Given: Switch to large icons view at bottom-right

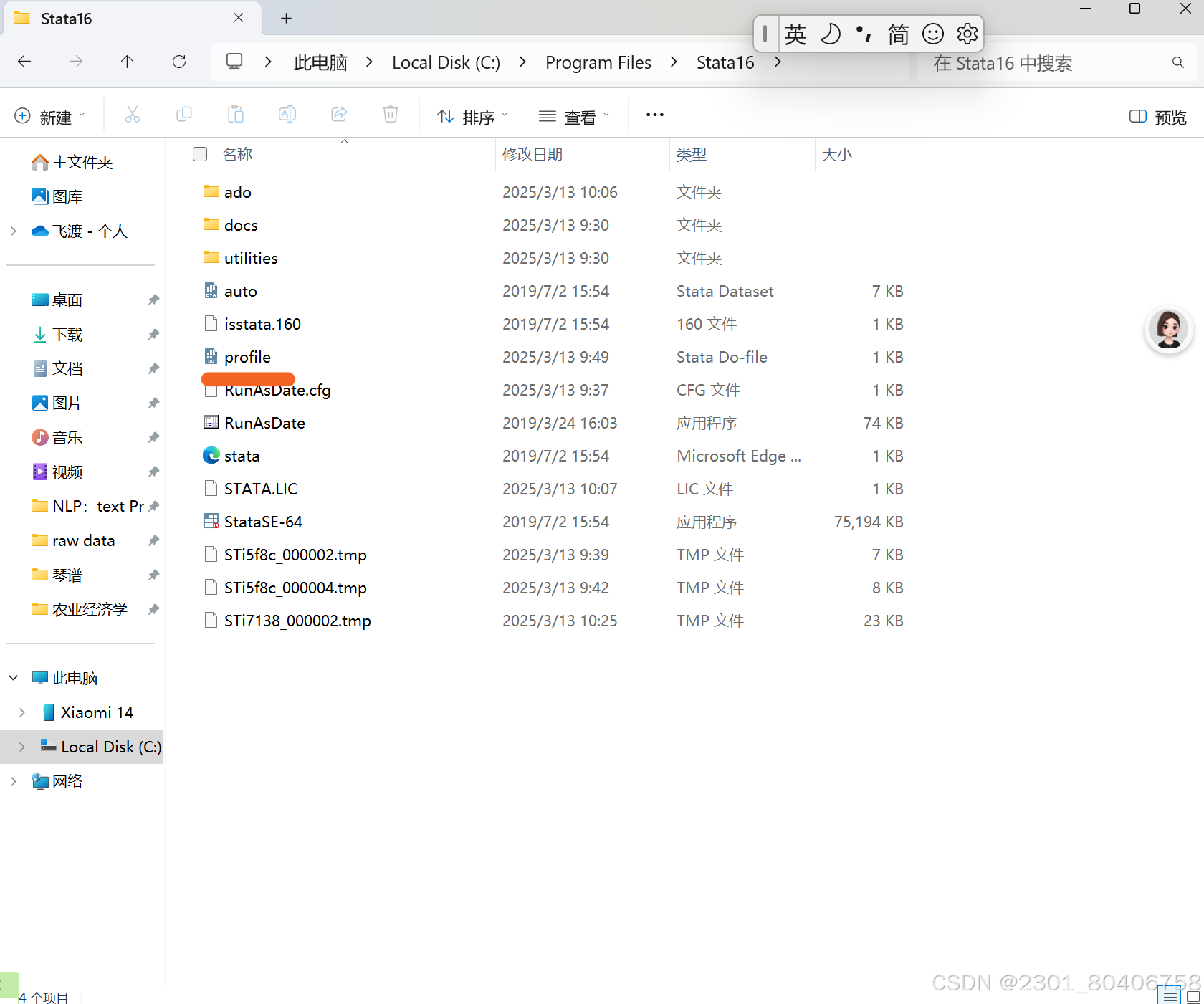Looking at the screenshot, I should pyautogui.click(x=1193, y=995).
